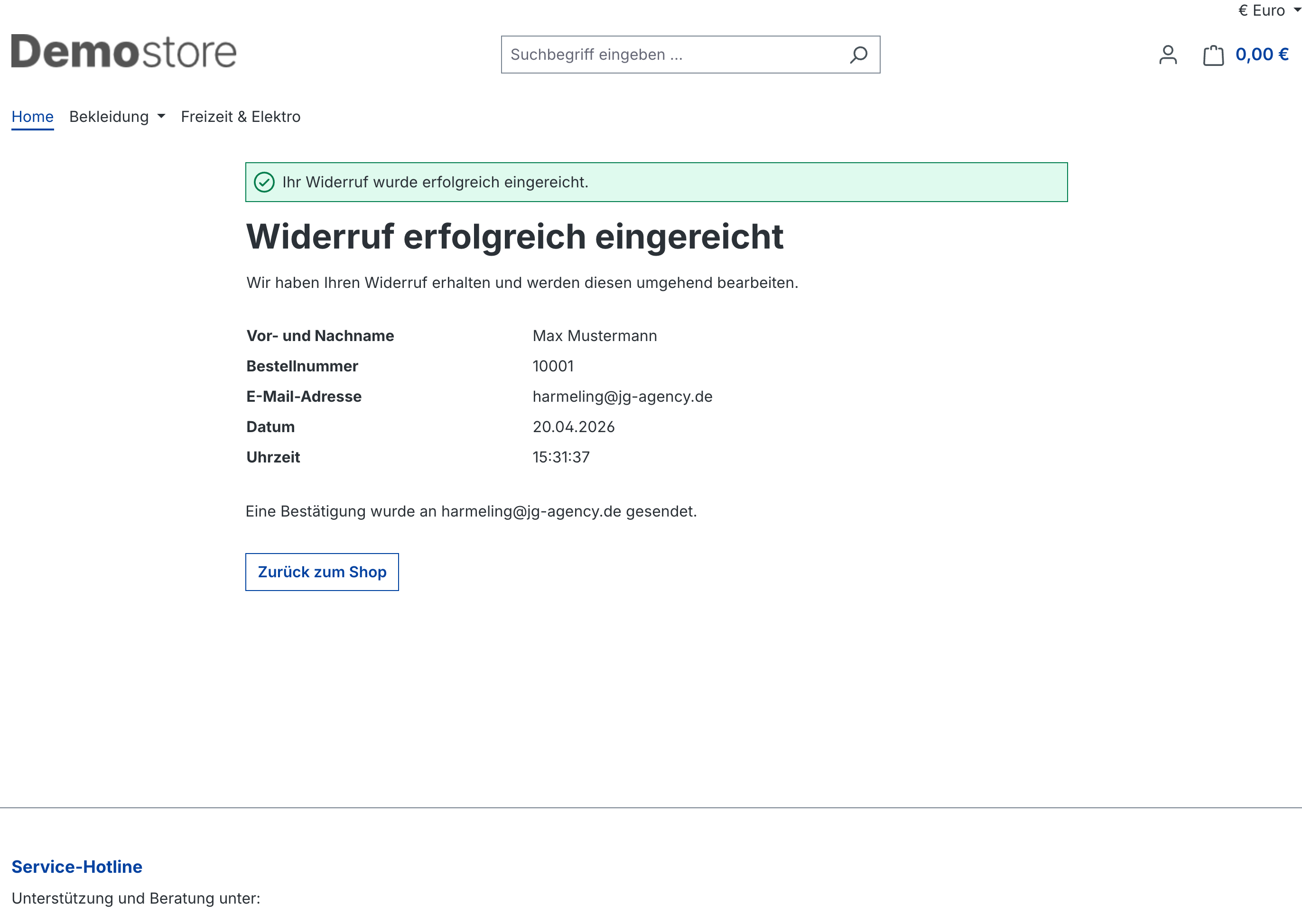The height and width of the screenshot is (924, 1302).
Task: Focus the Suchbegriff eingeben search field
Action: (x=671, y=55)
